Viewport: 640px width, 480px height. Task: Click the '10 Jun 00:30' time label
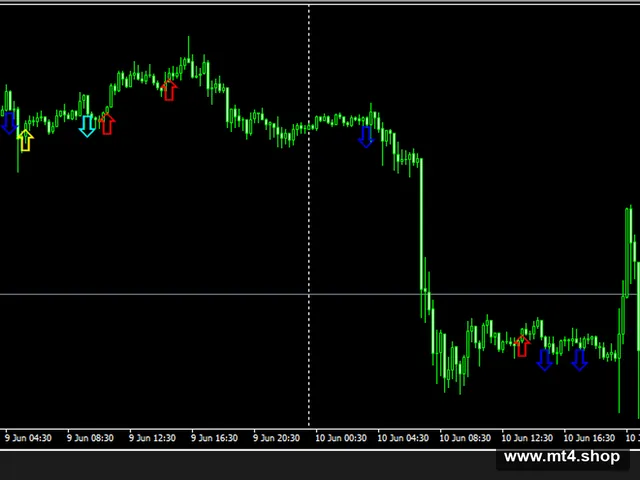coord(341,438)
